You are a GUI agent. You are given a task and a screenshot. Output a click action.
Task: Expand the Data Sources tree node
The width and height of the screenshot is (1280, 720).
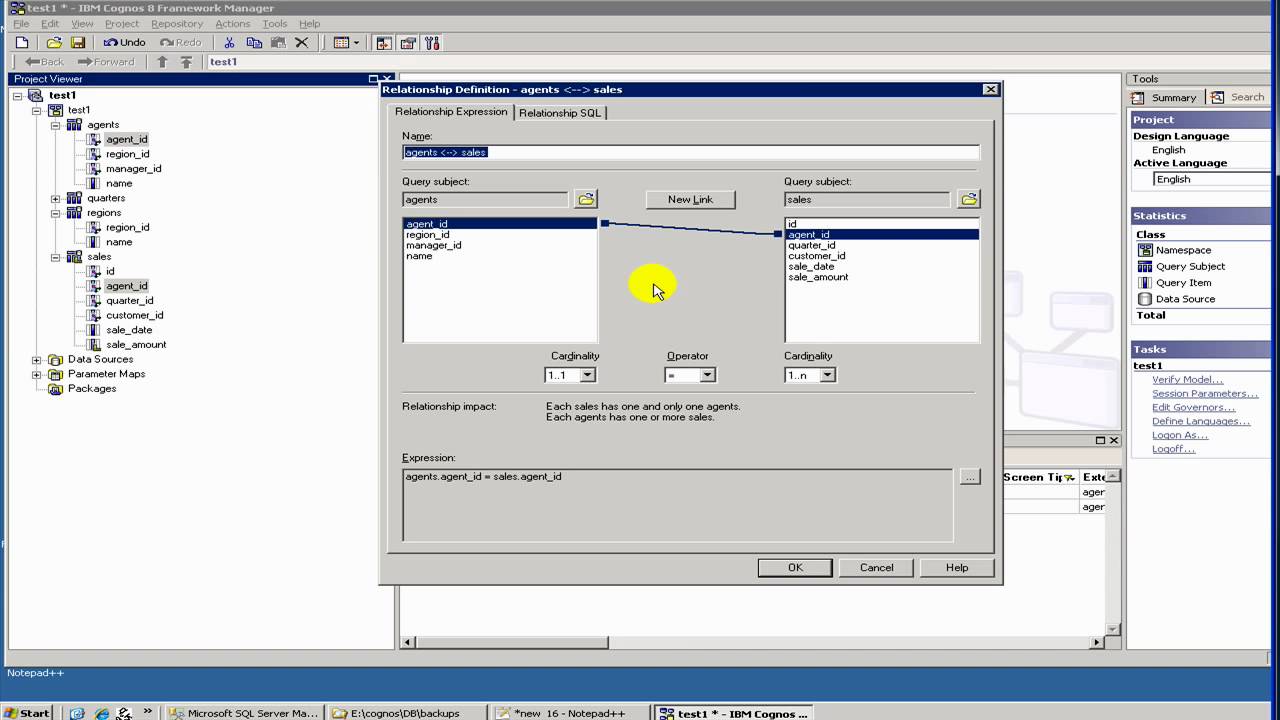37,360
